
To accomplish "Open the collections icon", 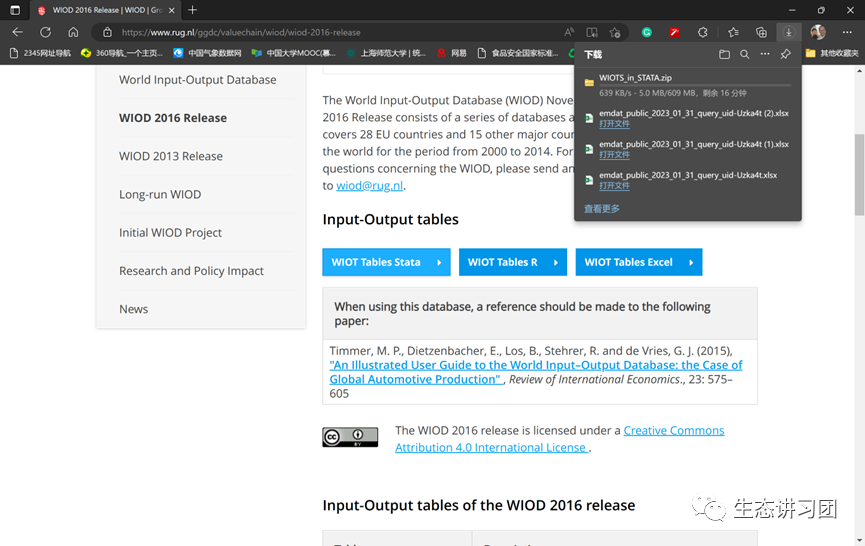I will (761, 33).
